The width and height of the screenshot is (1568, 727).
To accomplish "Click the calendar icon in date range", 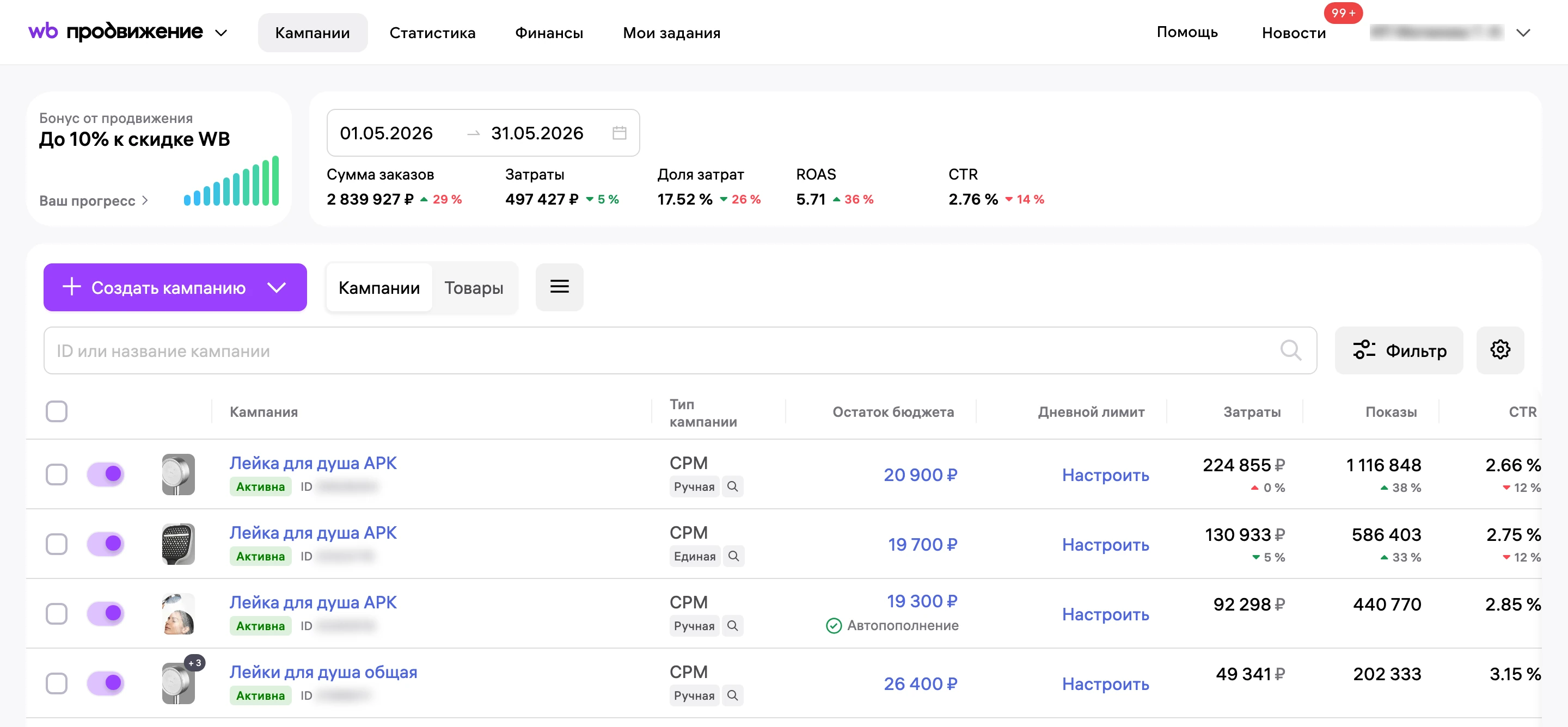I will point(619,133).
